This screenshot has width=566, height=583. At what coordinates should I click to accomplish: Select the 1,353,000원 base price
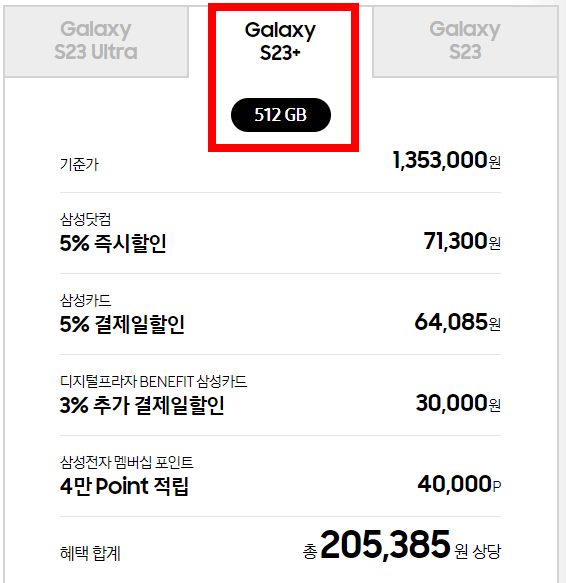point(447,160)
